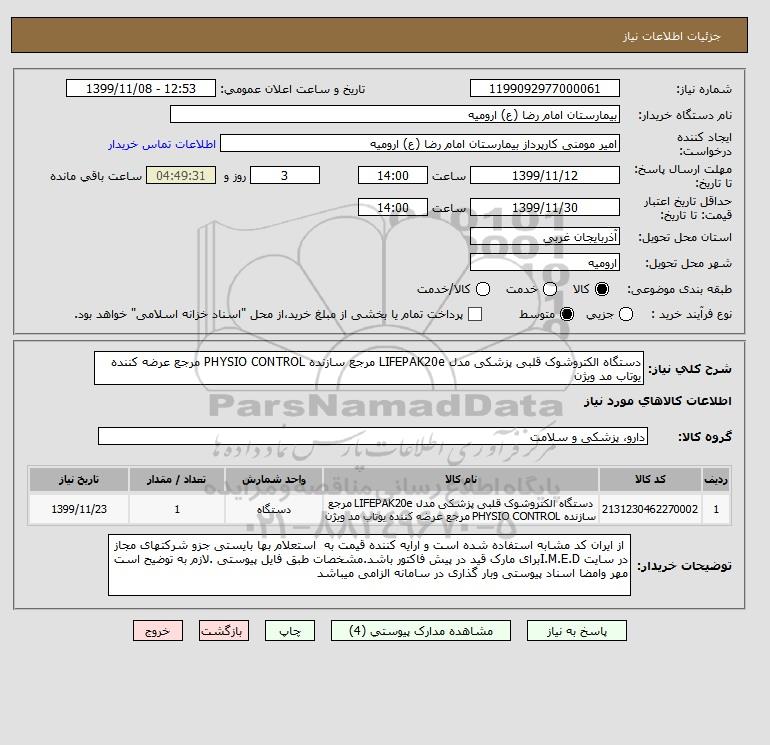Click the پاسخ به نیاز button
Viewport: 770px width, 745px height.
coord(577,631)
